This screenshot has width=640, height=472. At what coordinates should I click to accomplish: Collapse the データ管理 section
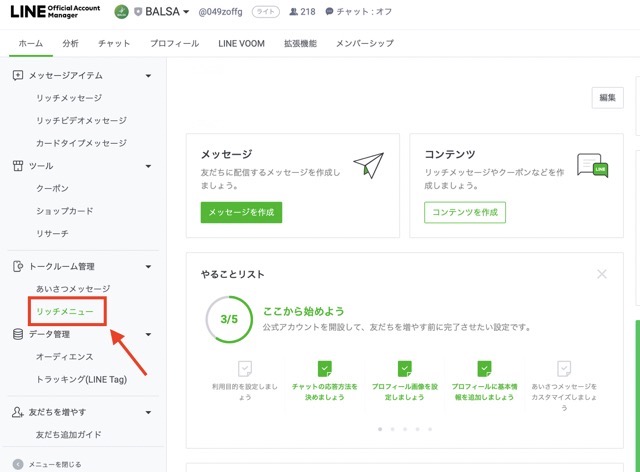148,334
